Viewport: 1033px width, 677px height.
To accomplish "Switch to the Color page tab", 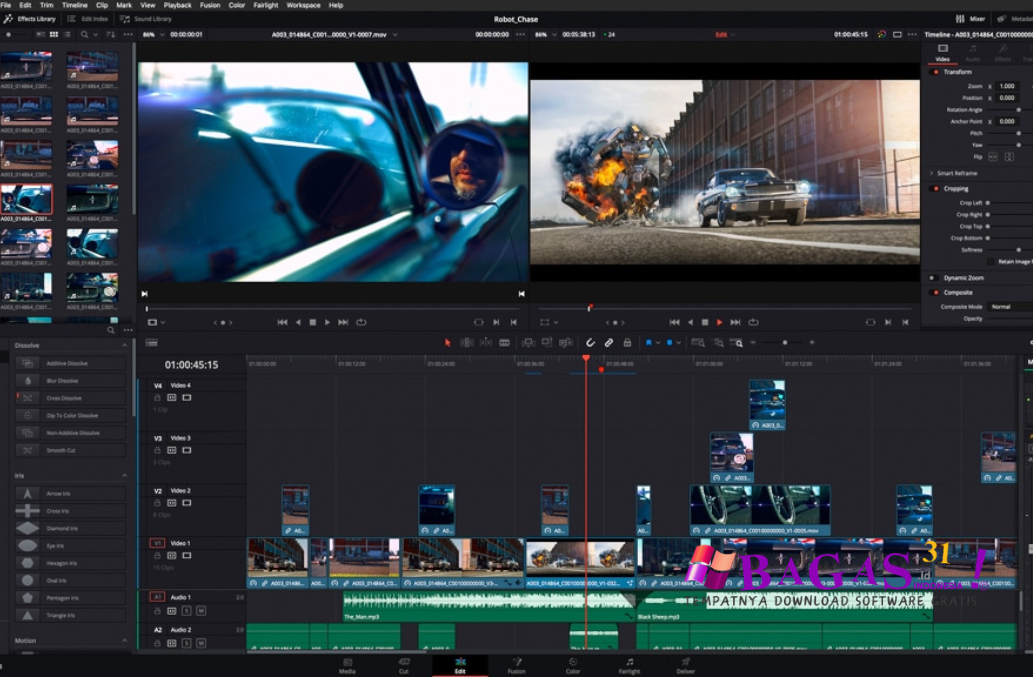I will click(x=573, y=666).
